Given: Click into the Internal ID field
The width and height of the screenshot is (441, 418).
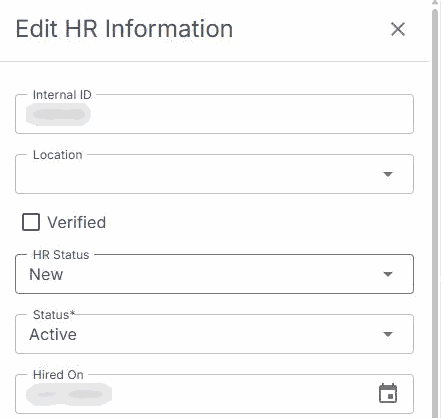Looking at the screenshot, I should coord(214,114).
